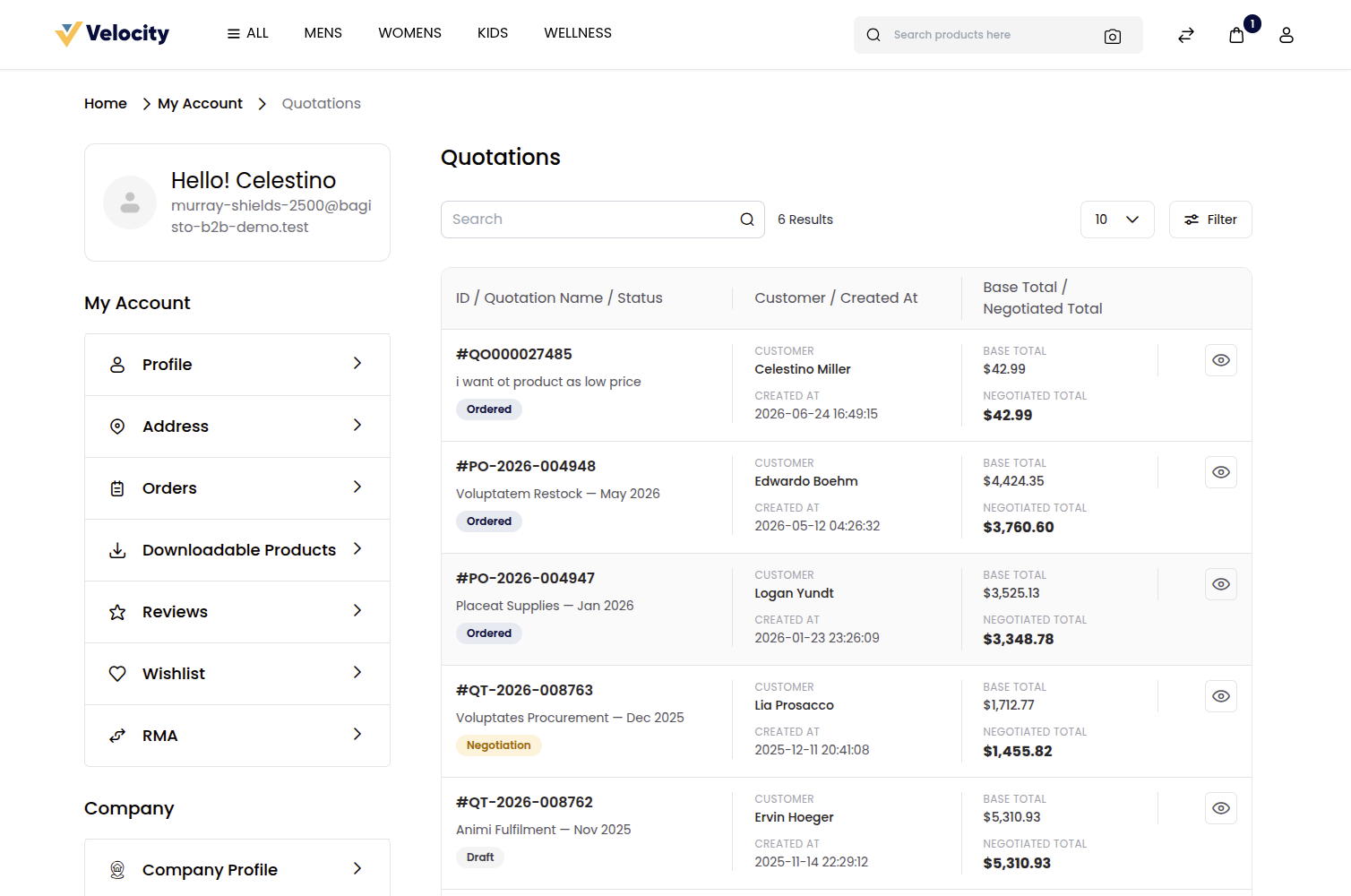Expand the Profile row chevron

(x=357, y=364)
